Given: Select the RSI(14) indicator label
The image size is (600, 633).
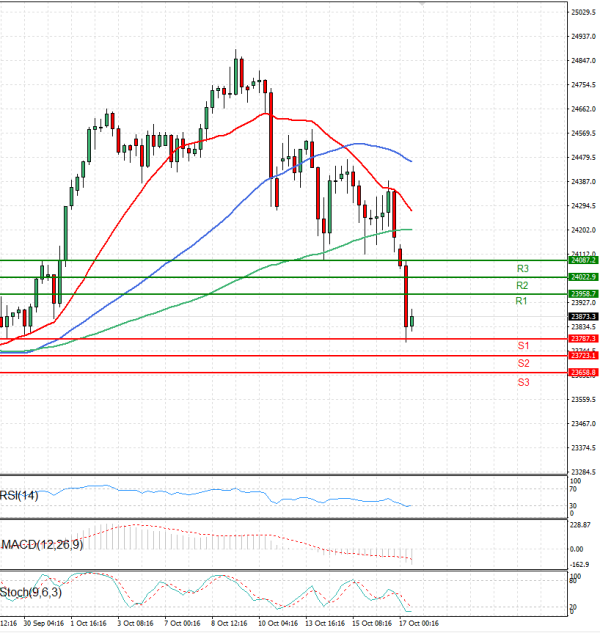Looking at the screenshot, I should [x=18, y=494].
